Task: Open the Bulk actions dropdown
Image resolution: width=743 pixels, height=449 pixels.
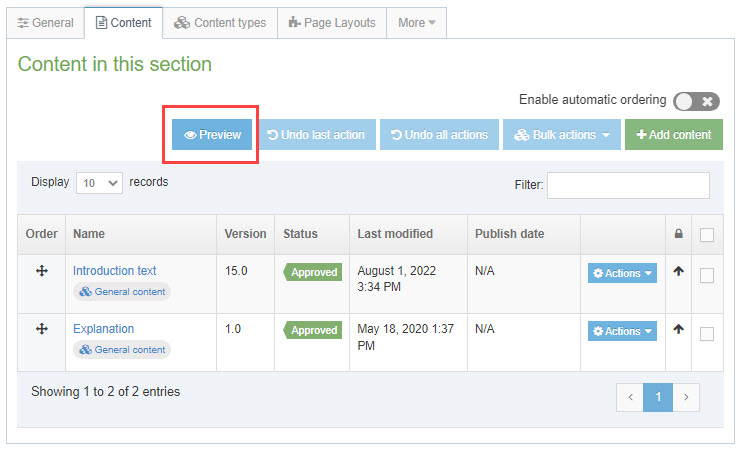Action: click(x=562, y=135)
